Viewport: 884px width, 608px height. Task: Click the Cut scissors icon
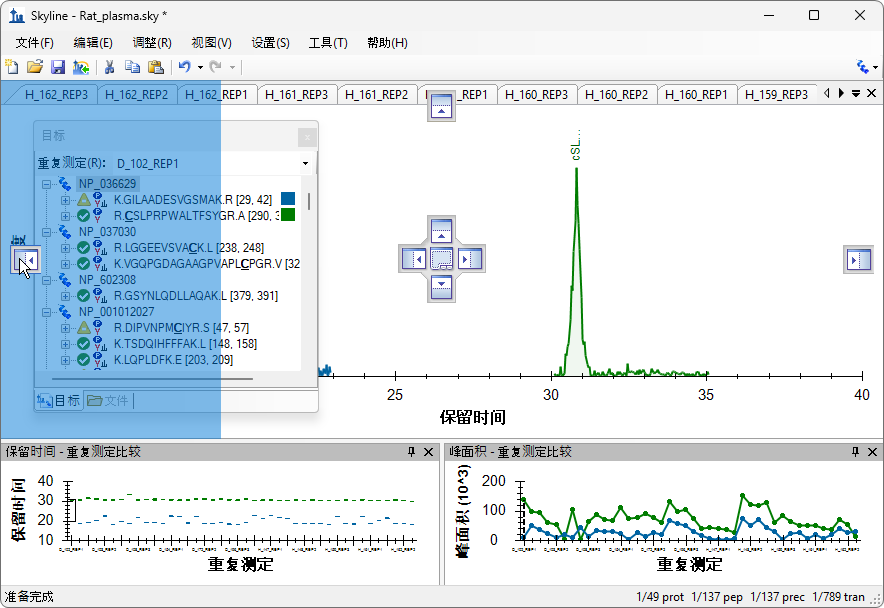tap(109, 67)
